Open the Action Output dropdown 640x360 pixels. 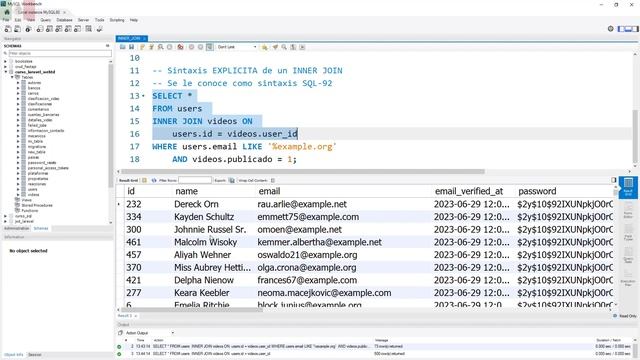point(150,333)
